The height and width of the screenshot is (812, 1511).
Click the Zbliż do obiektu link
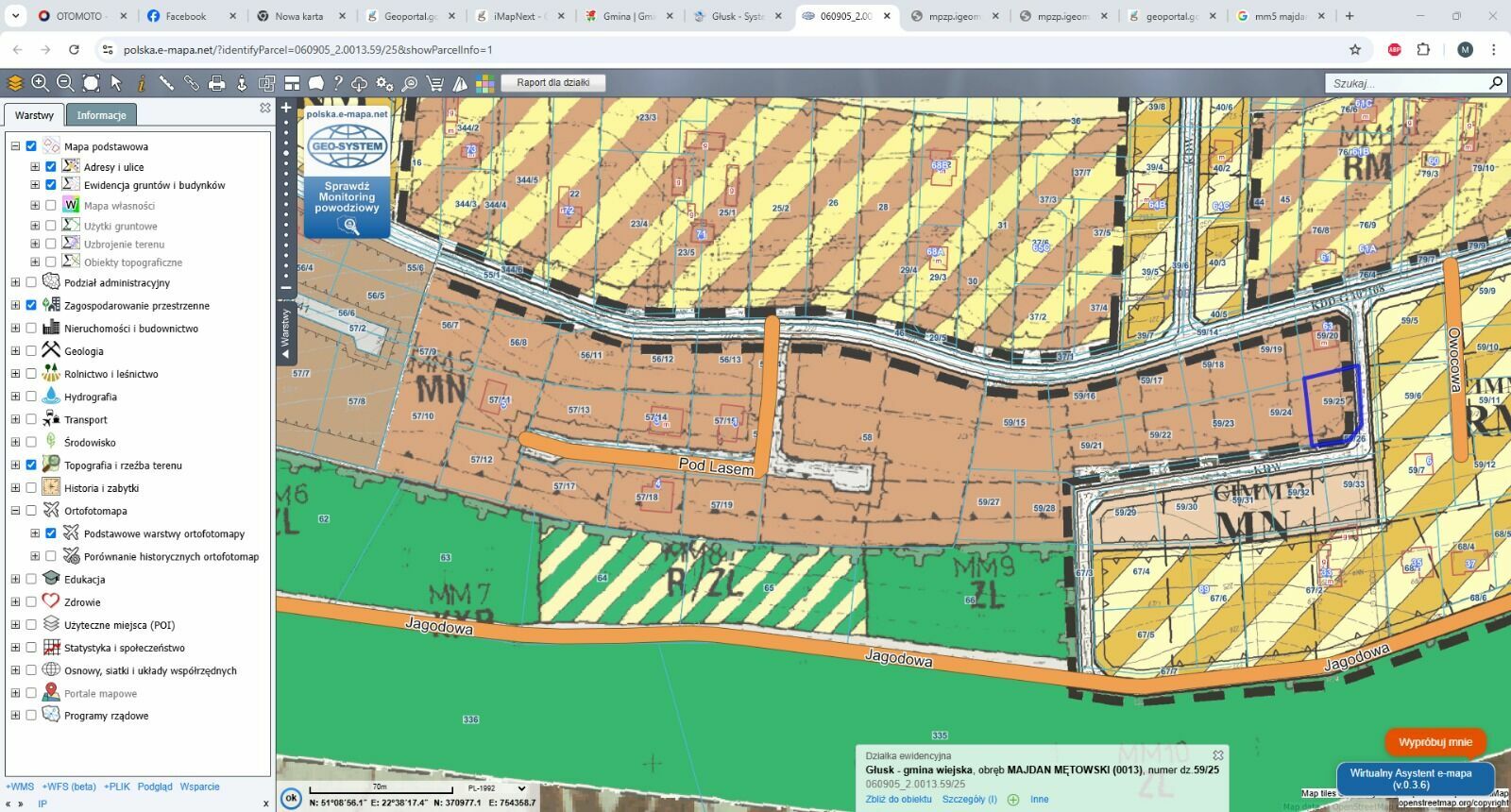(x=898, y=799)
